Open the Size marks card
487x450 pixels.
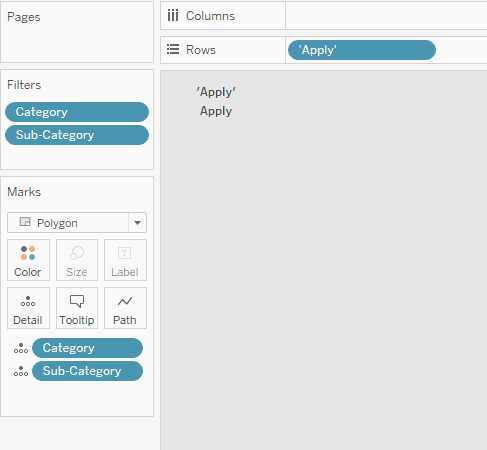[77, 260]
